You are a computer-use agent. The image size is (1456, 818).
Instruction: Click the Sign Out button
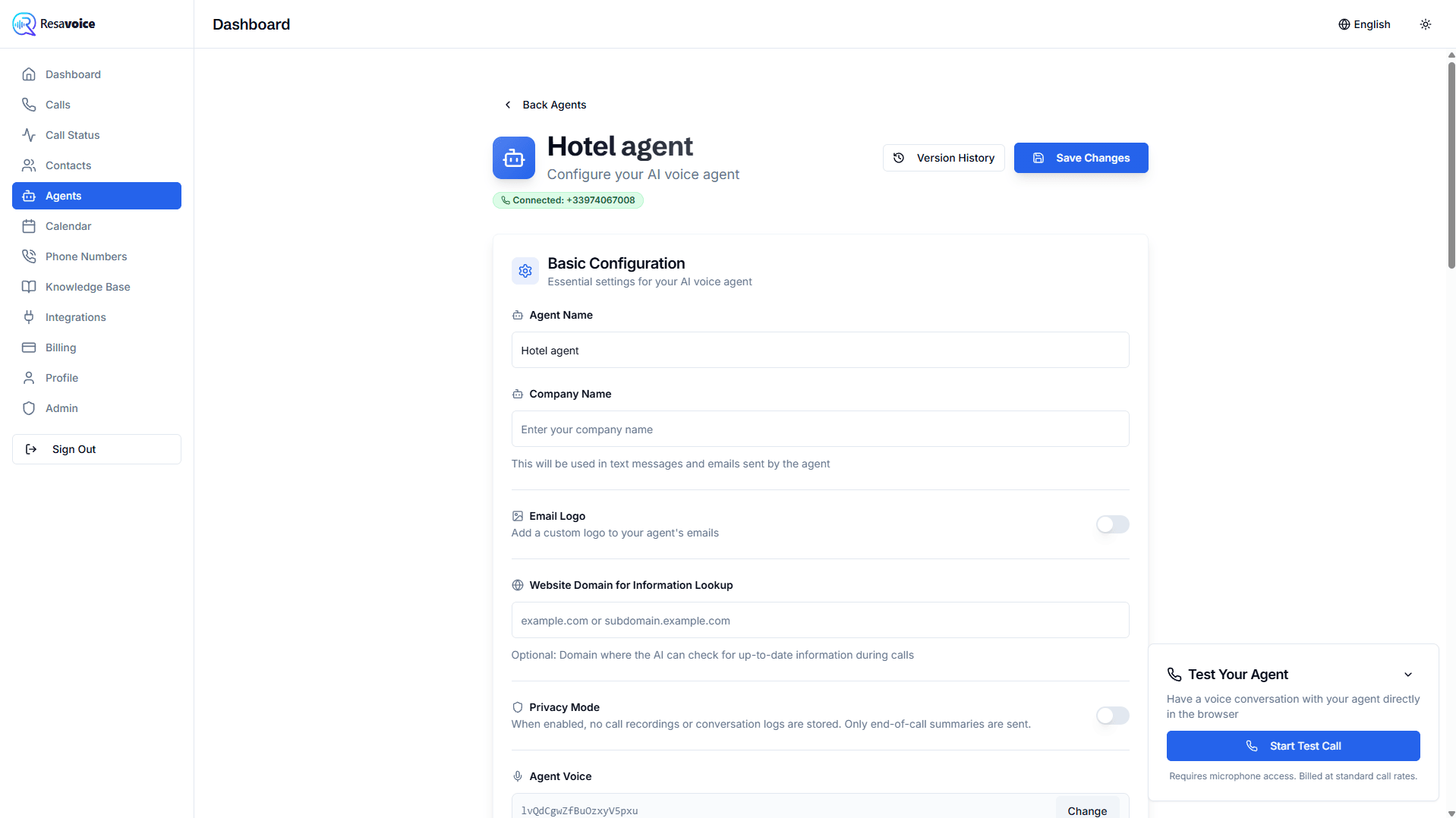[x=96, y=449]
